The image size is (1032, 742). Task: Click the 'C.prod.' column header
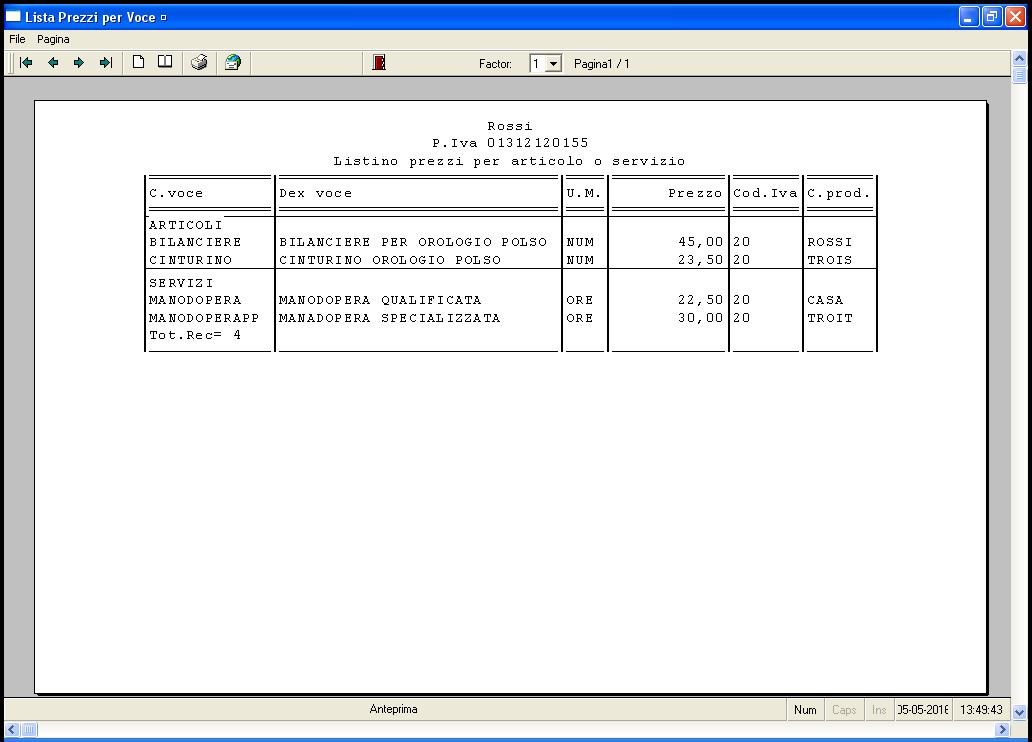point(838,193)
